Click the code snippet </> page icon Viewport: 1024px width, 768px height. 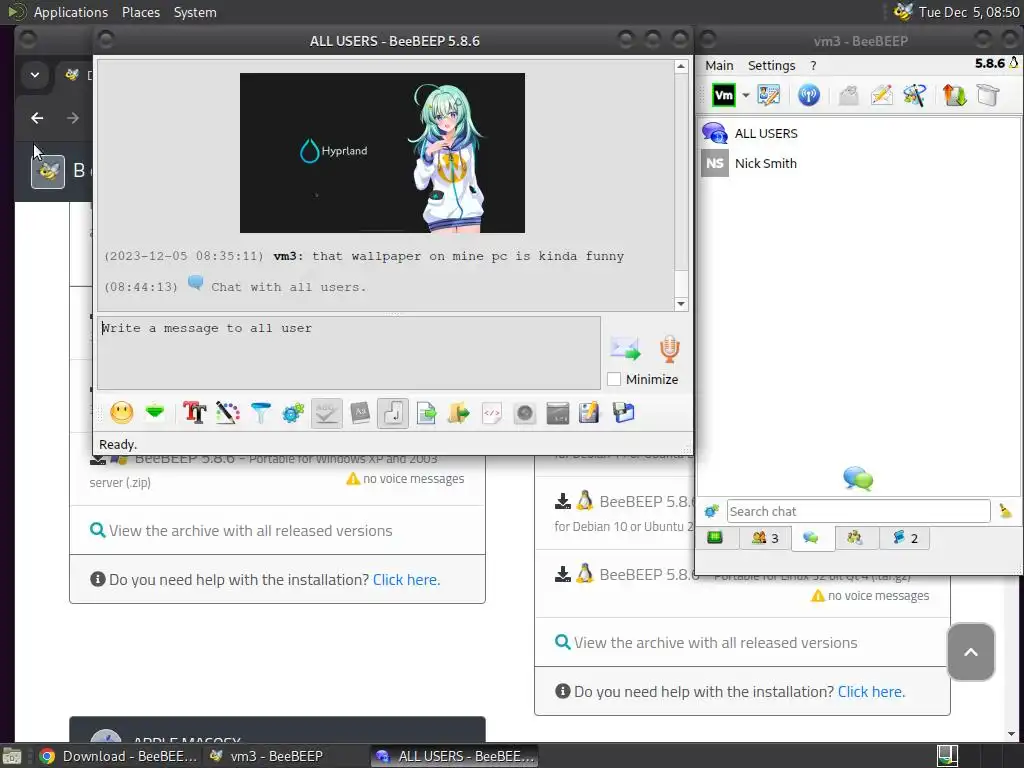pyautogui.click(x=492, y=413)
